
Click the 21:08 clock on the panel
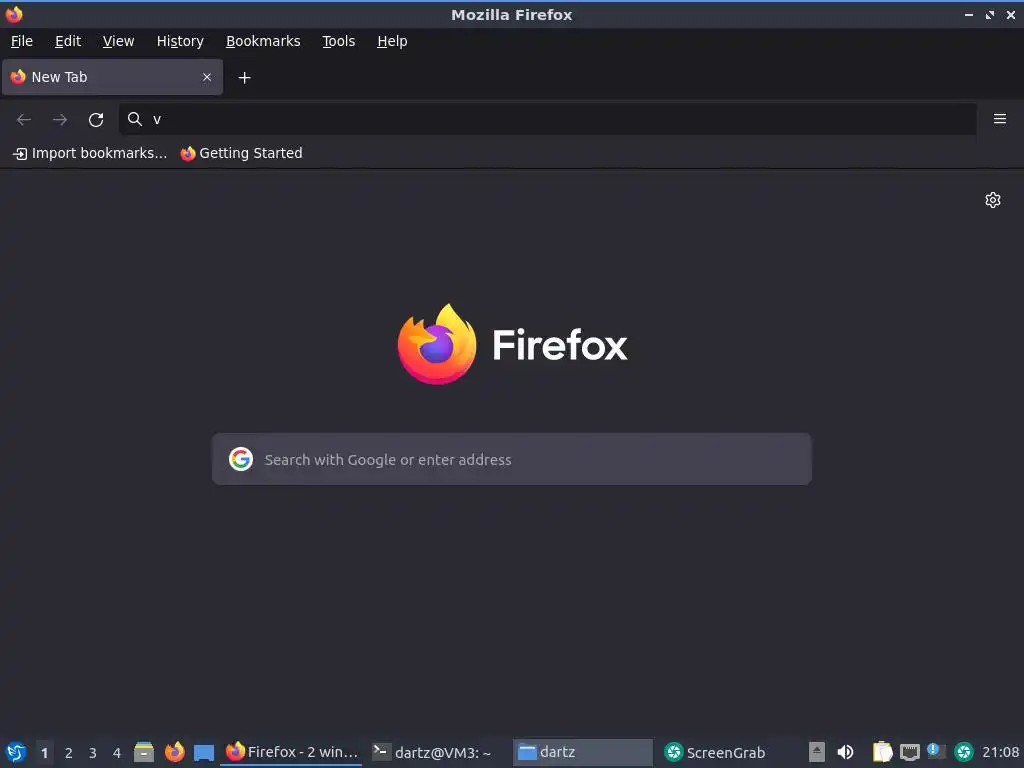[1000, 752]
